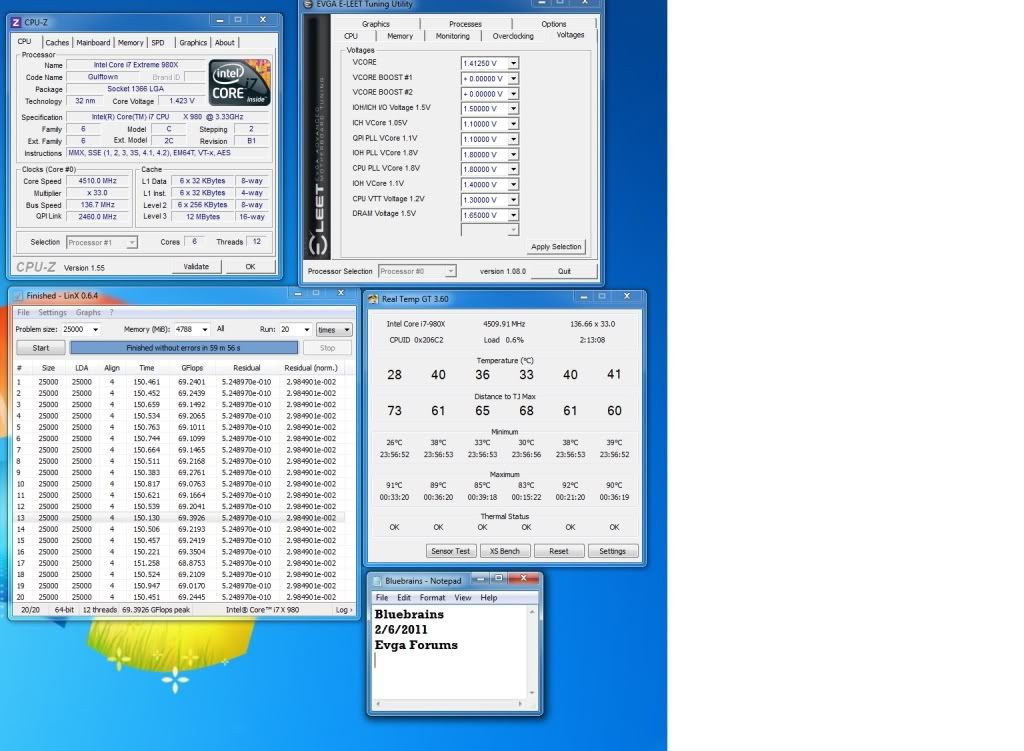Open the LinX Problem size dropdown

pos(95,330)
